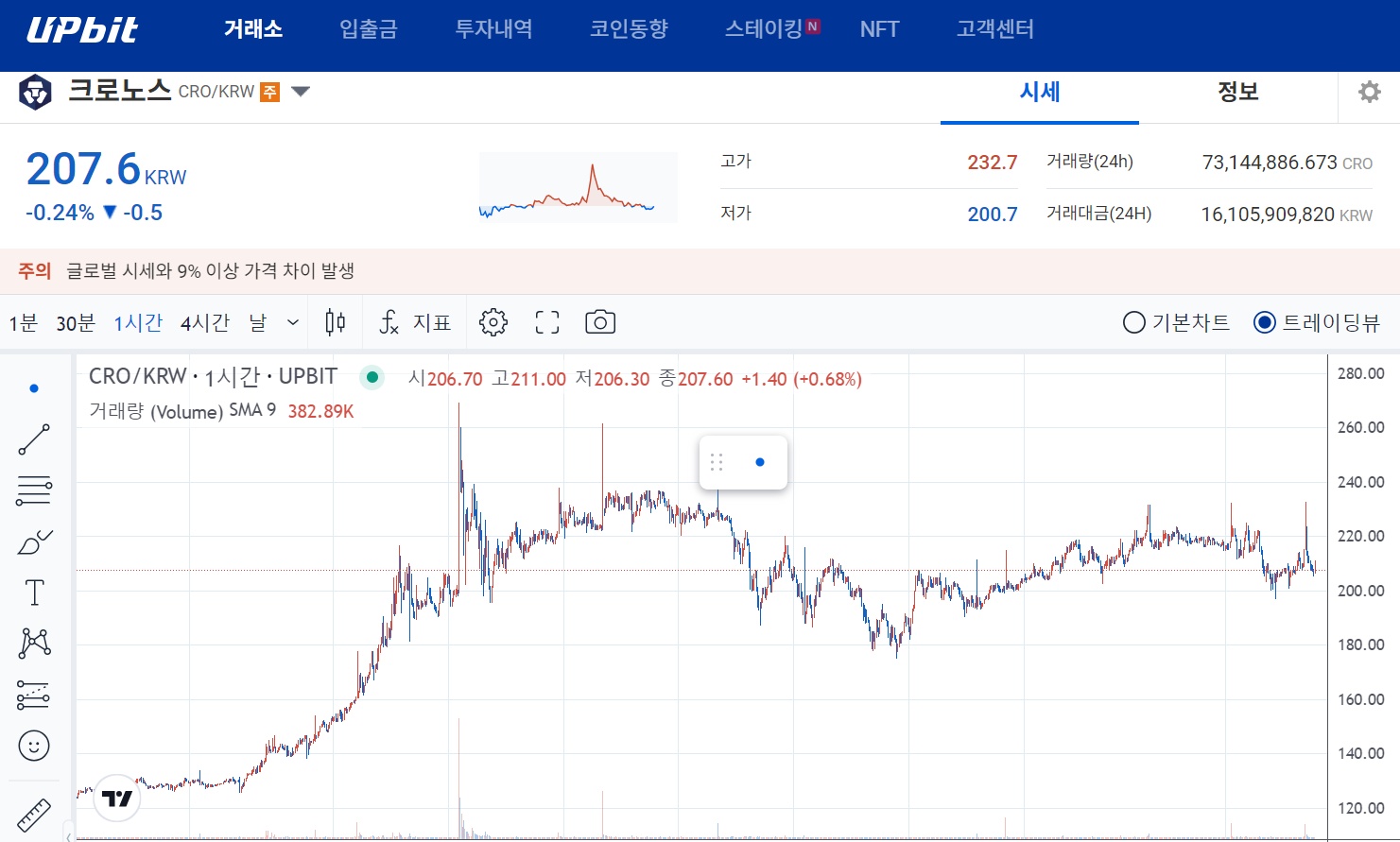Click the mini price sparkline chart
The width and height of the screenshot is (1400, 842).
(x=579, y=188)
